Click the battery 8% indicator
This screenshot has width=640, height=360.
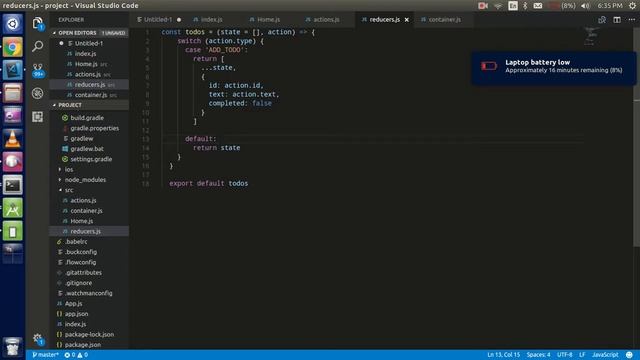(x=561, y=6)
